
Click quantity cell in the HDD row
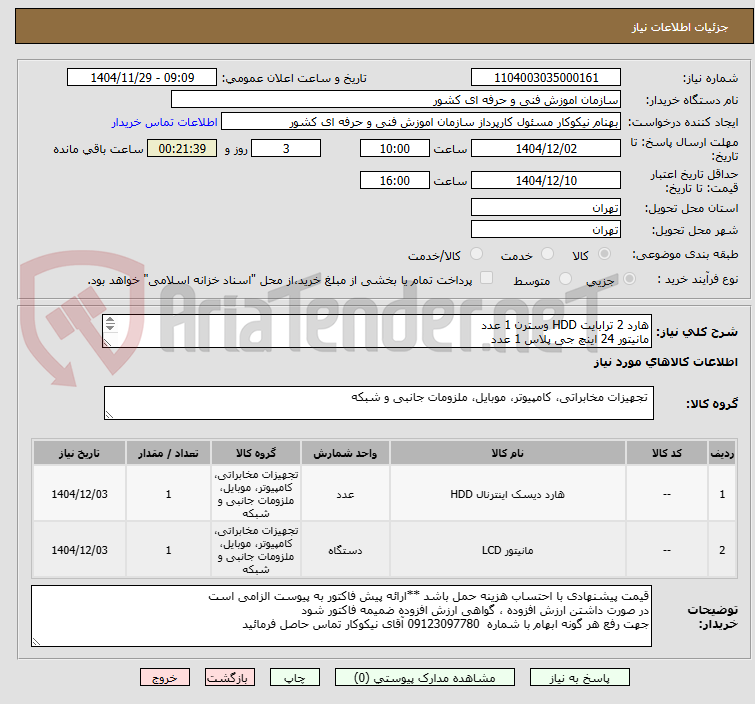[168, 494]
